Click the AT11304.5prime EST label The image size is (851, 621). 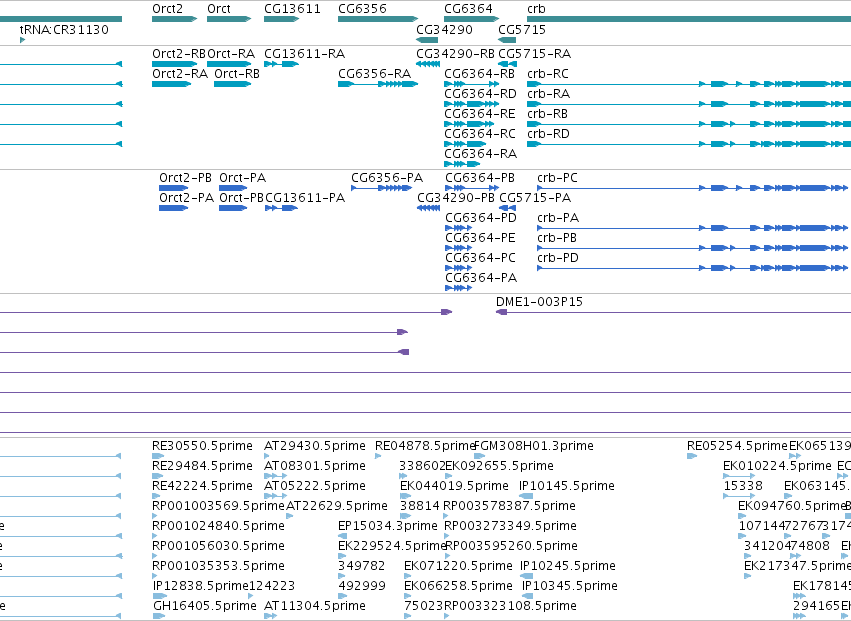point(315,606)
